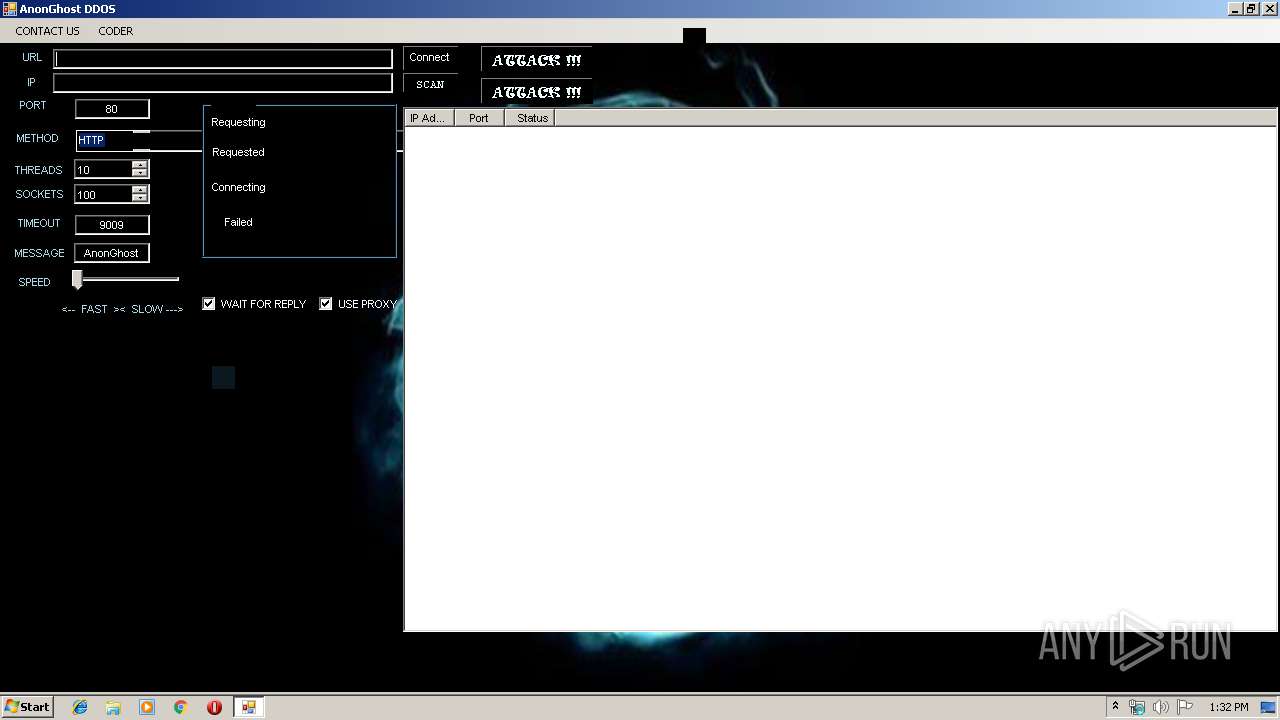The width and height of the screenshot is (1280, 720).
Task: Click the MESSAGE field showing AnonGhost
Action: tap(112, 253)
